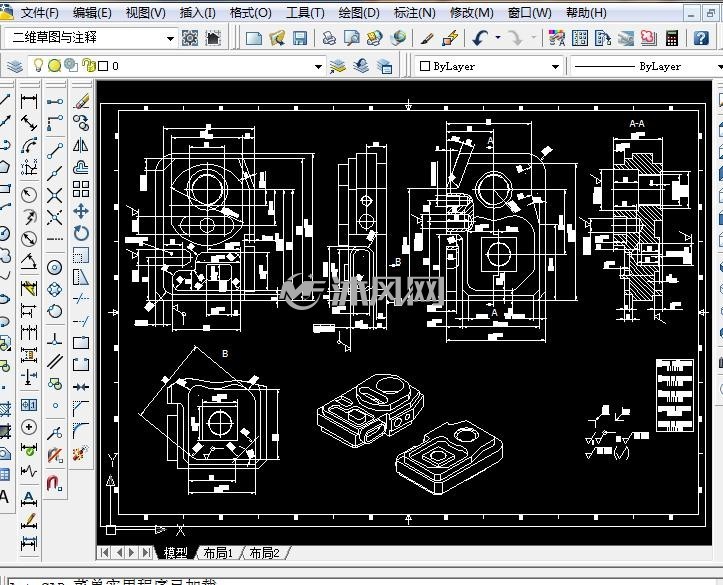
Task: Switch to the 布局2 tab
Action: [x=265, y=553]
